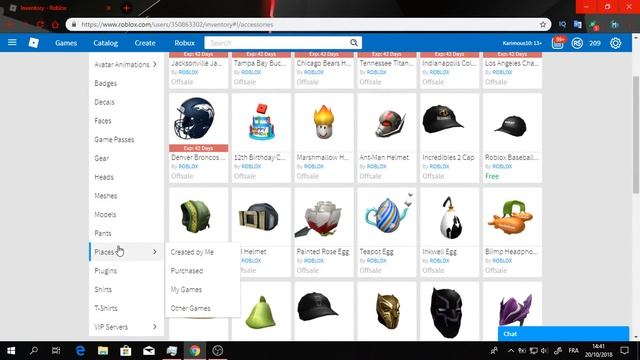Show hidden tray icons chevron
The height and width of the screenshot is (360, 640).
pos(511,351)
